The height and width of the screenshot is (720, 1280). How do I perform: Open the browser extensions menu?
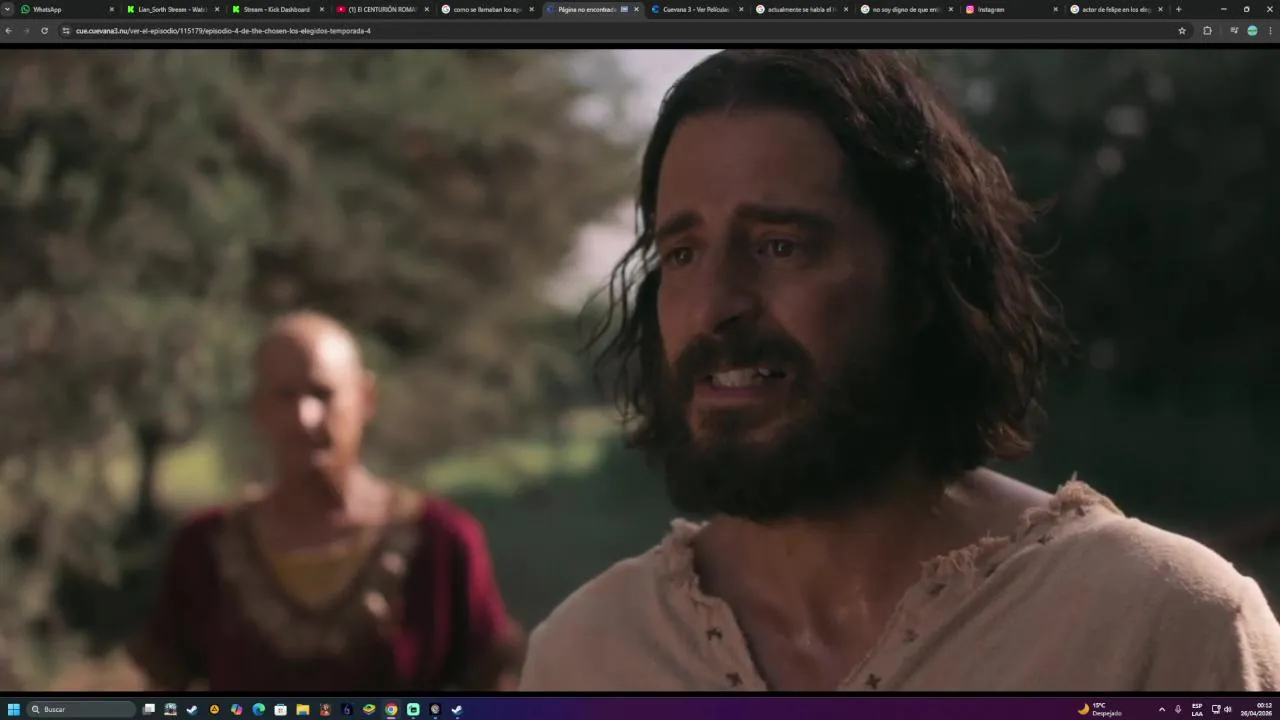(1207, 31)
